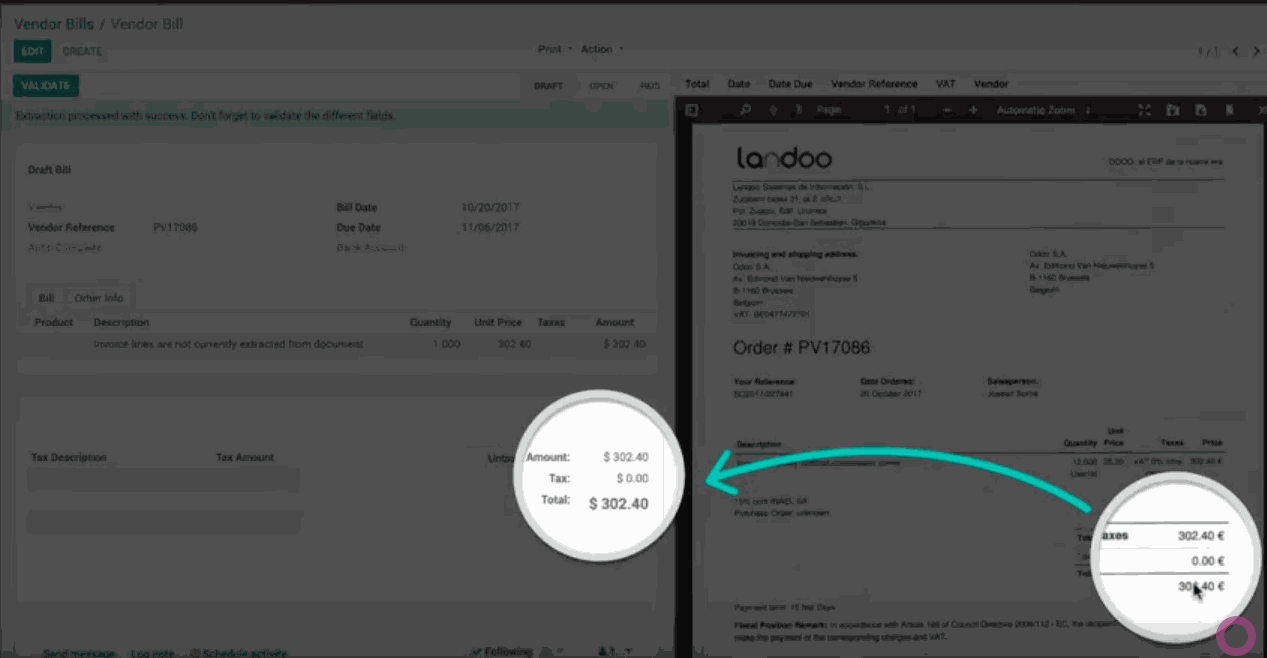This screenshot has width=1267, height=658.
Task: Click the invoice line description cell
Action: (228, 343)
